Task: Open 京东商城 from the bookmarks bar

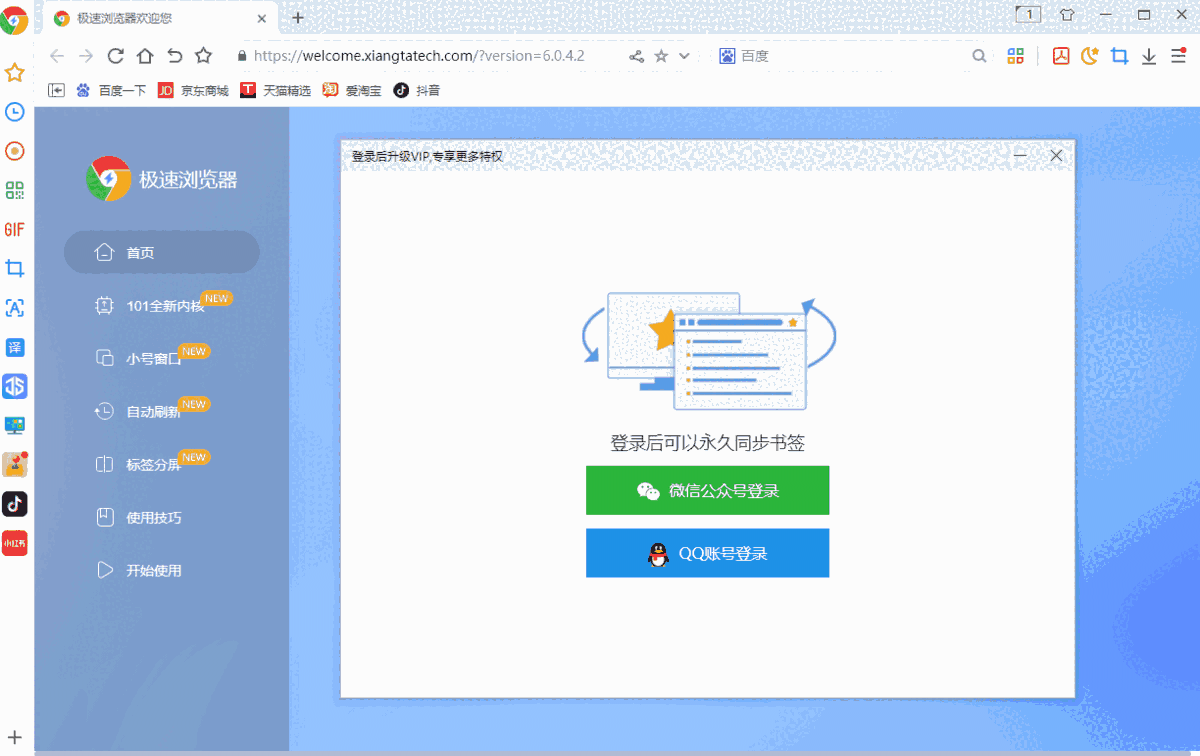Action: click(192, 89)
